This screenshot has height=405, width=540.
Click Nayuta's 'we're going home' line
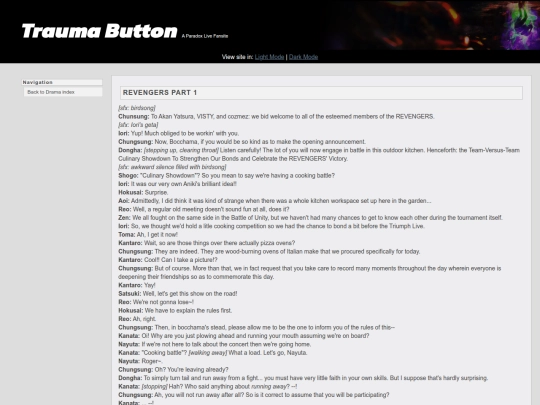(x=215, y=344)
